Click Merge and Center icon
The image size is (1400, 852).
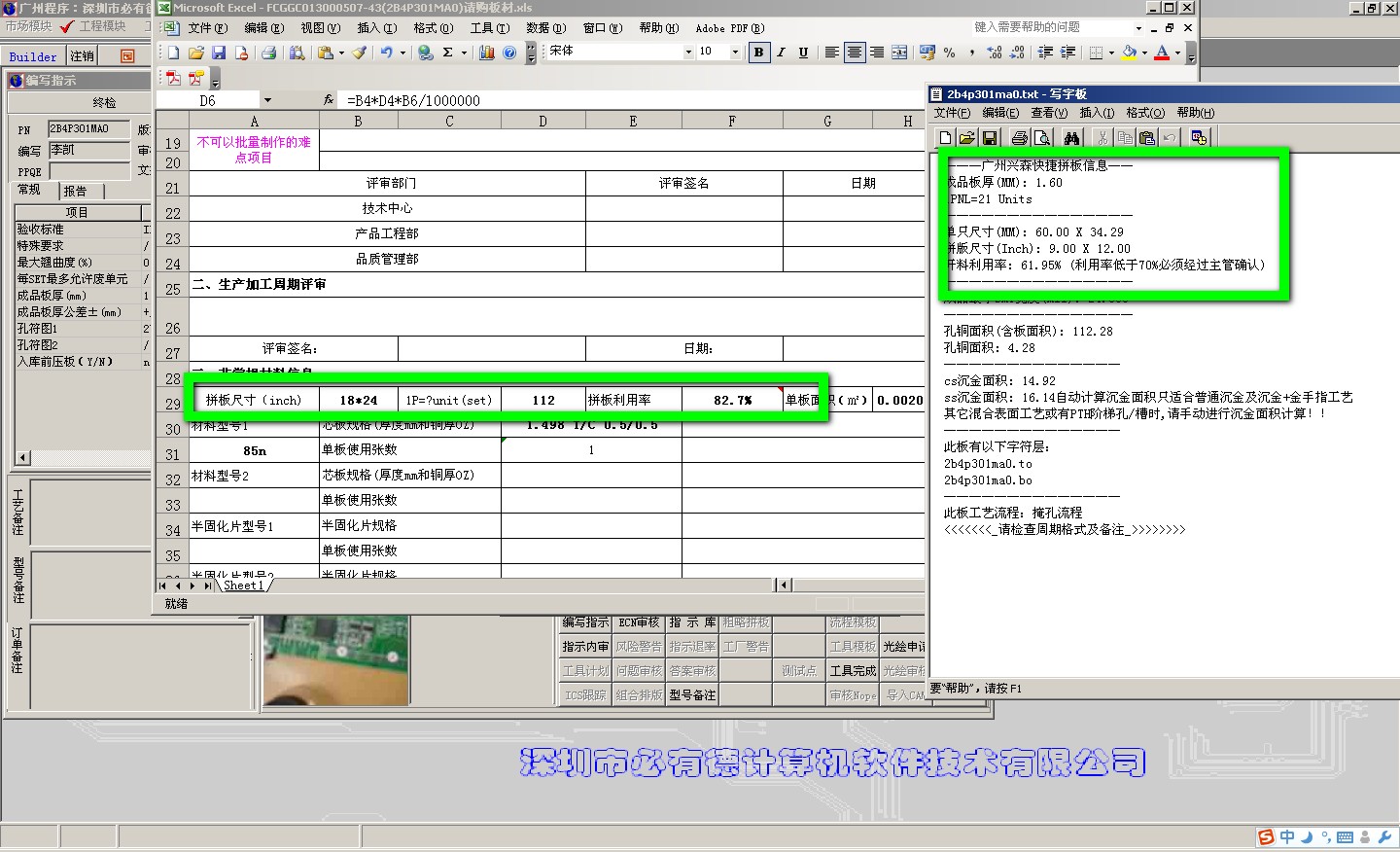(x=899, y=53)
